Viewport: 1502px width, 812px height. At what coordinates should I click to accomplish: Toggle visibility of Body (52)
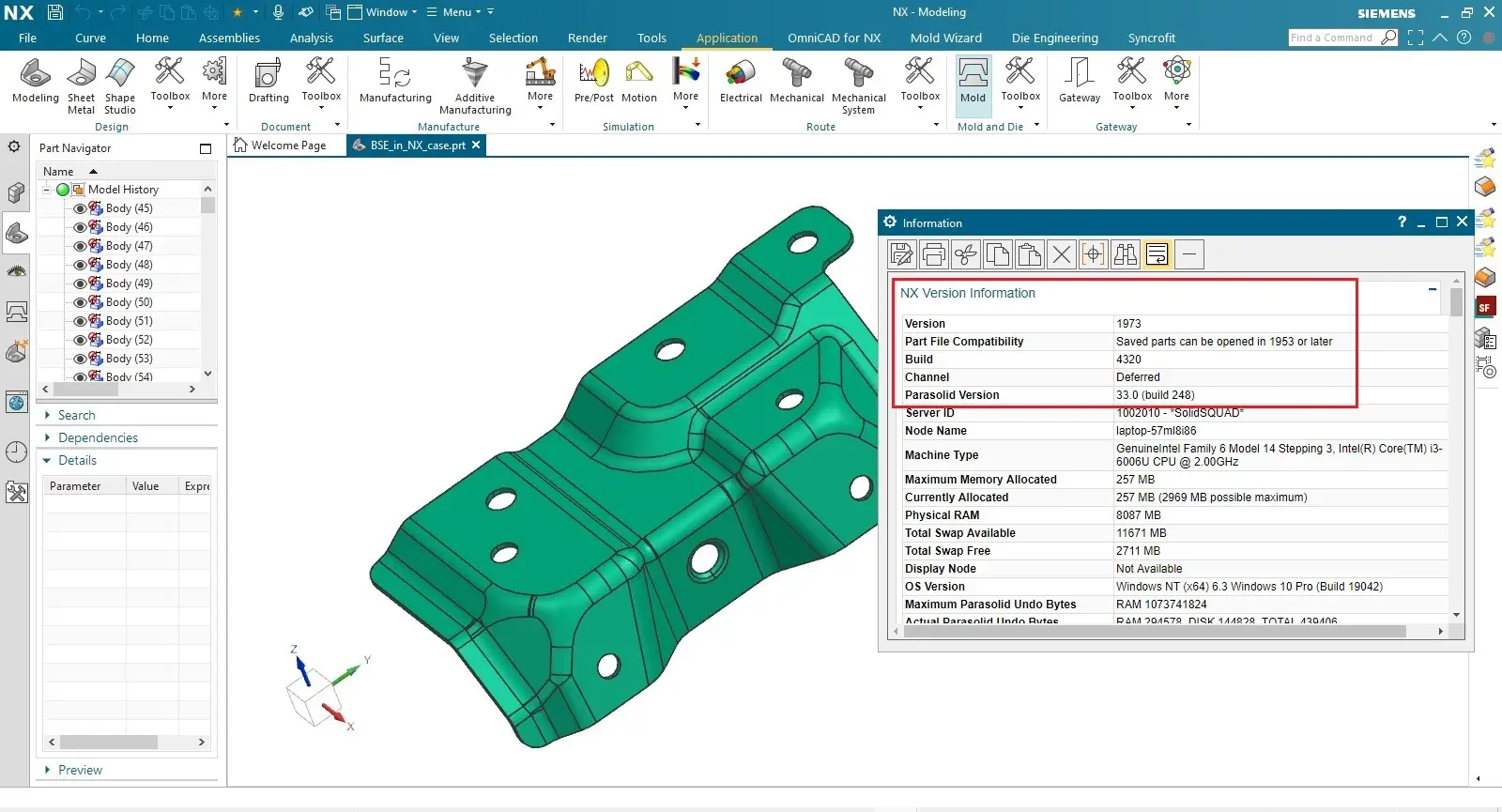[x=80, y=340]
